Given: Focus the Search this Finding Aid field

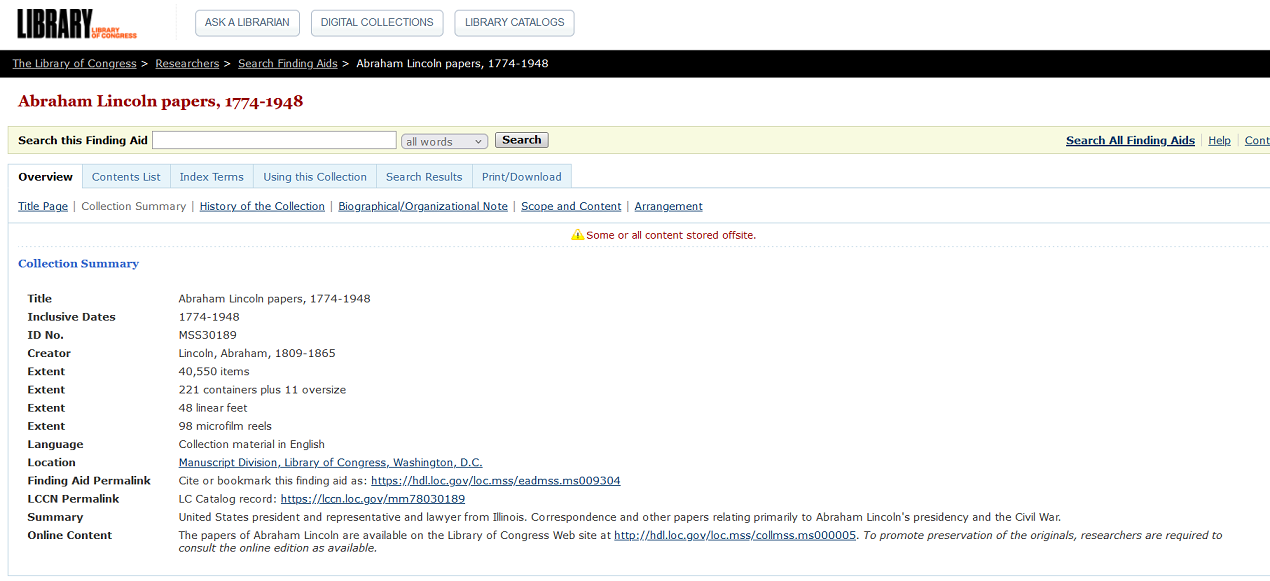Looking at the screenshot, I should click(274, 140).
